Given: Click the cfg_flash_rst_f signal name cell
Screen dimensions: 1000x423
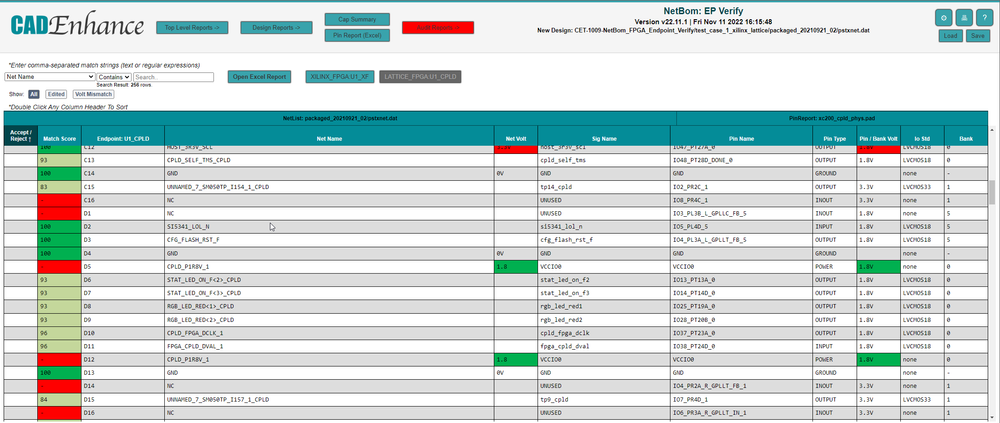Looking at the screenshot, I should point(604,240).
